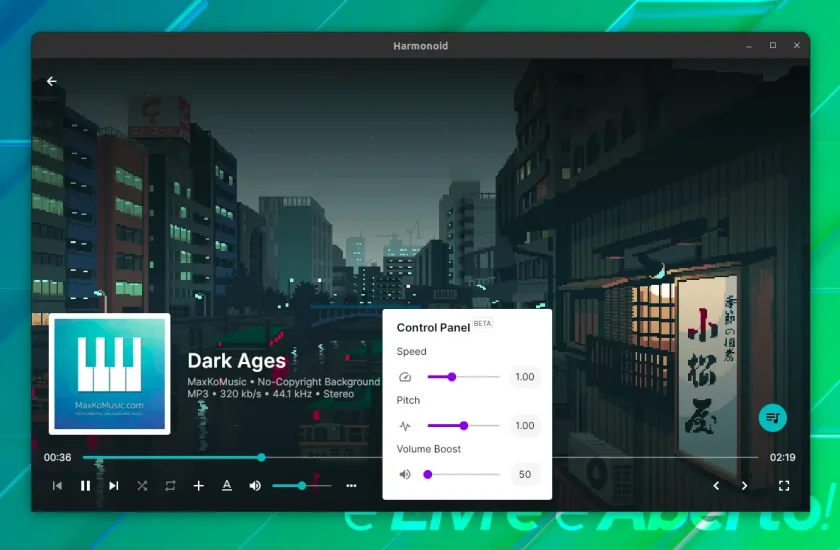Toggle repeat mode

tap(170, 486)
